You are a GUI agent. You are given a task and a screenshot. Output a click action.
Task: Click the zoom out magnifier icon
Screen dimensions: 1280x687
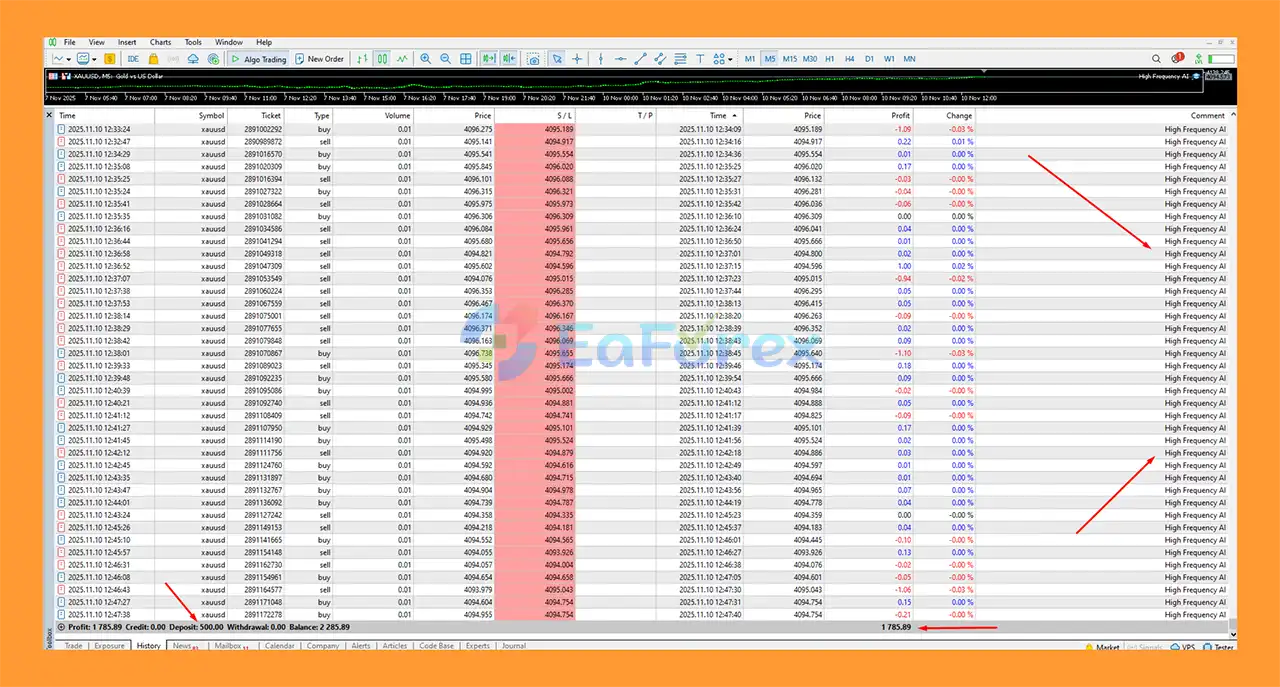[445, 59]
